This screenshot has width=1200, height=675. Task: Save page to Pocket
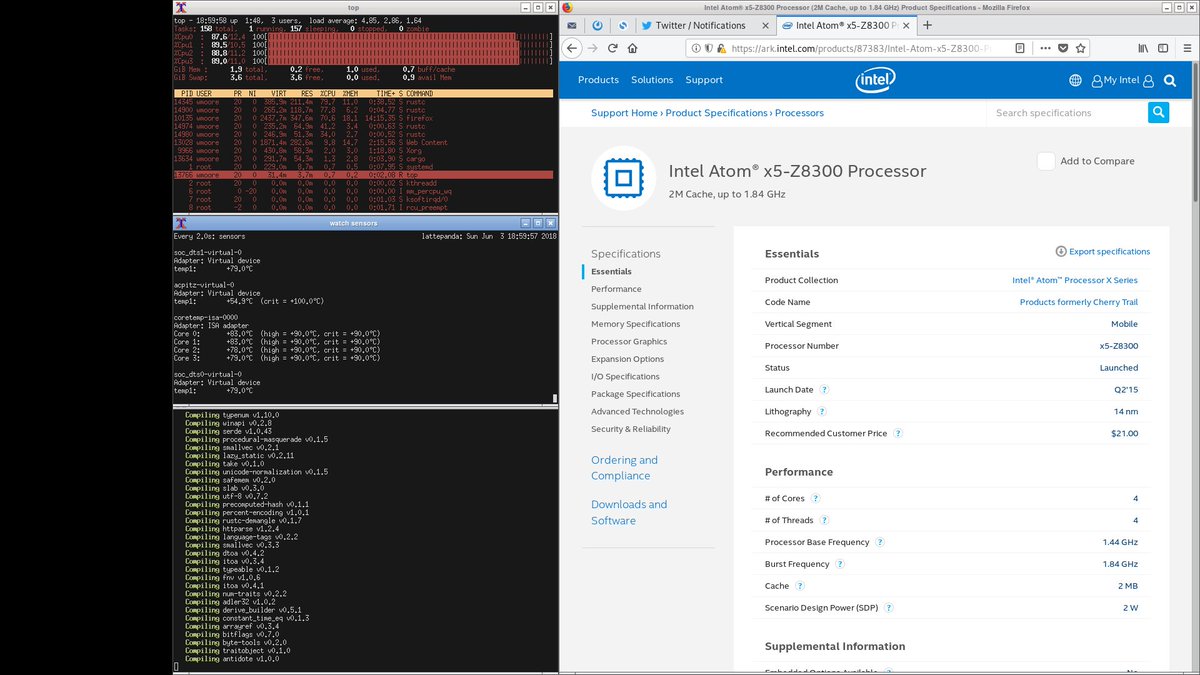1062,48
